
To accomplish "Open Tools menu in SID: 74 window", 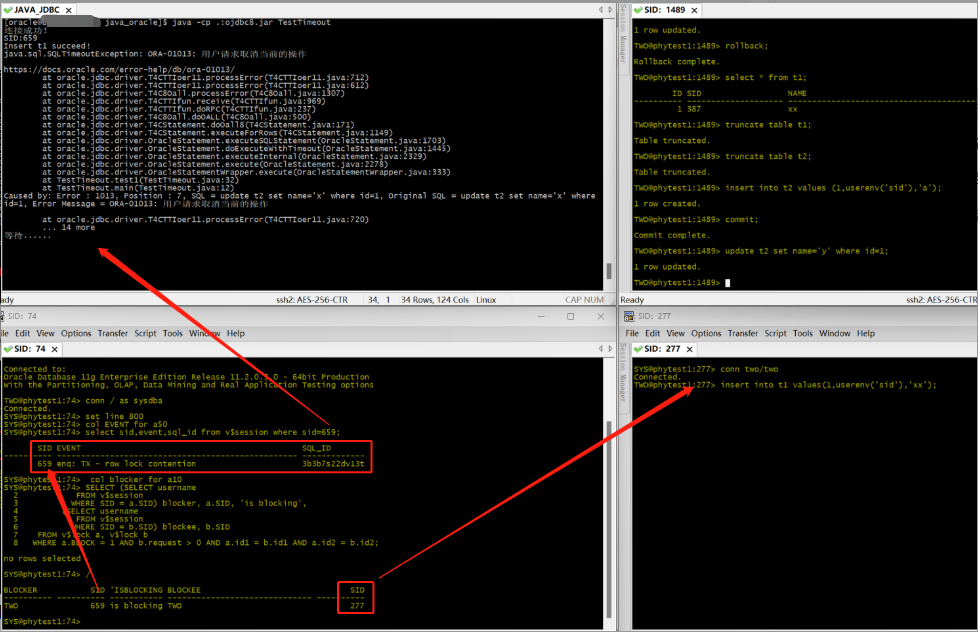I will (173, 333).
